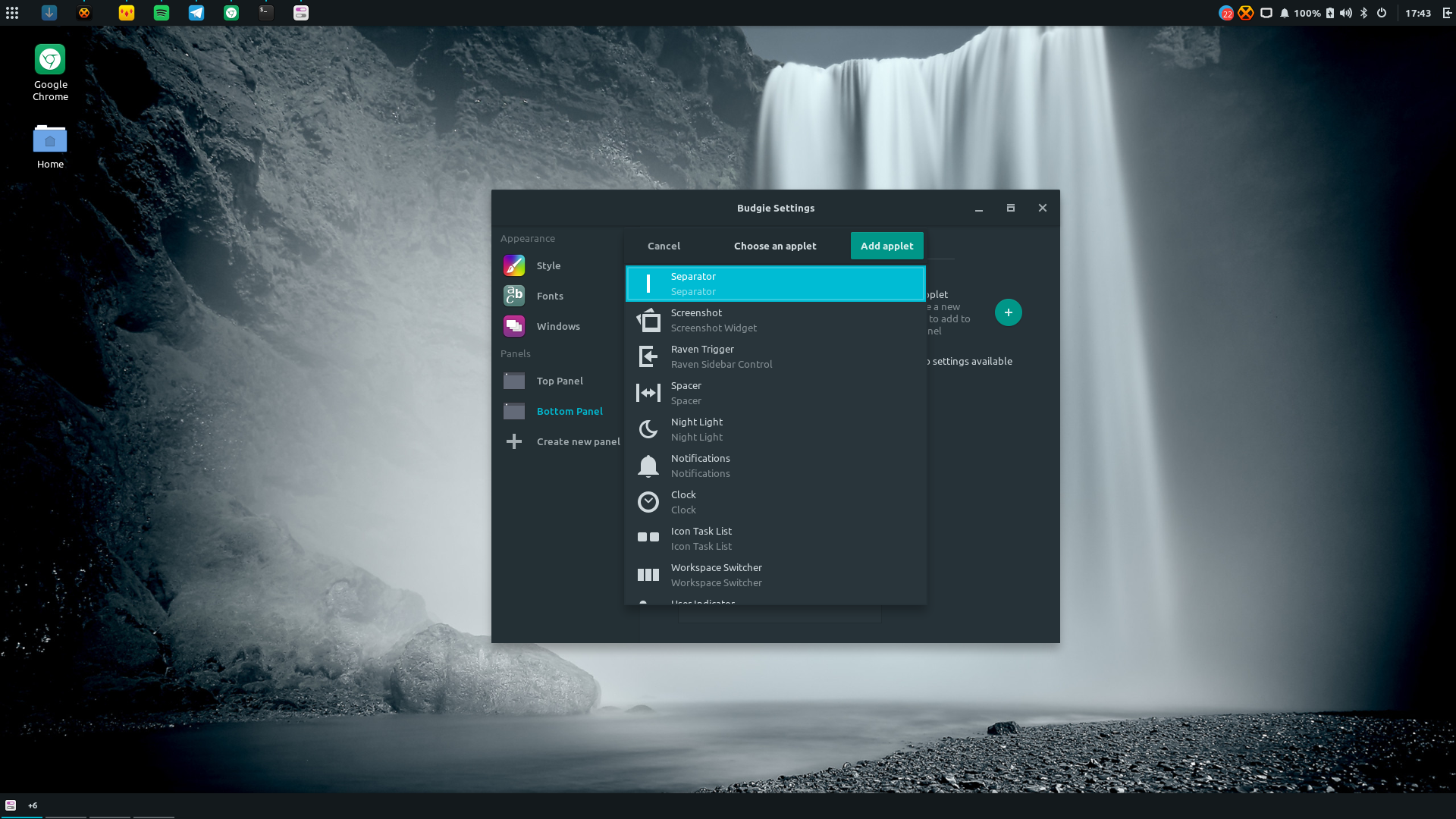
Task: Launch Spotify from the top panel
Action: click(x=162, y=13)
